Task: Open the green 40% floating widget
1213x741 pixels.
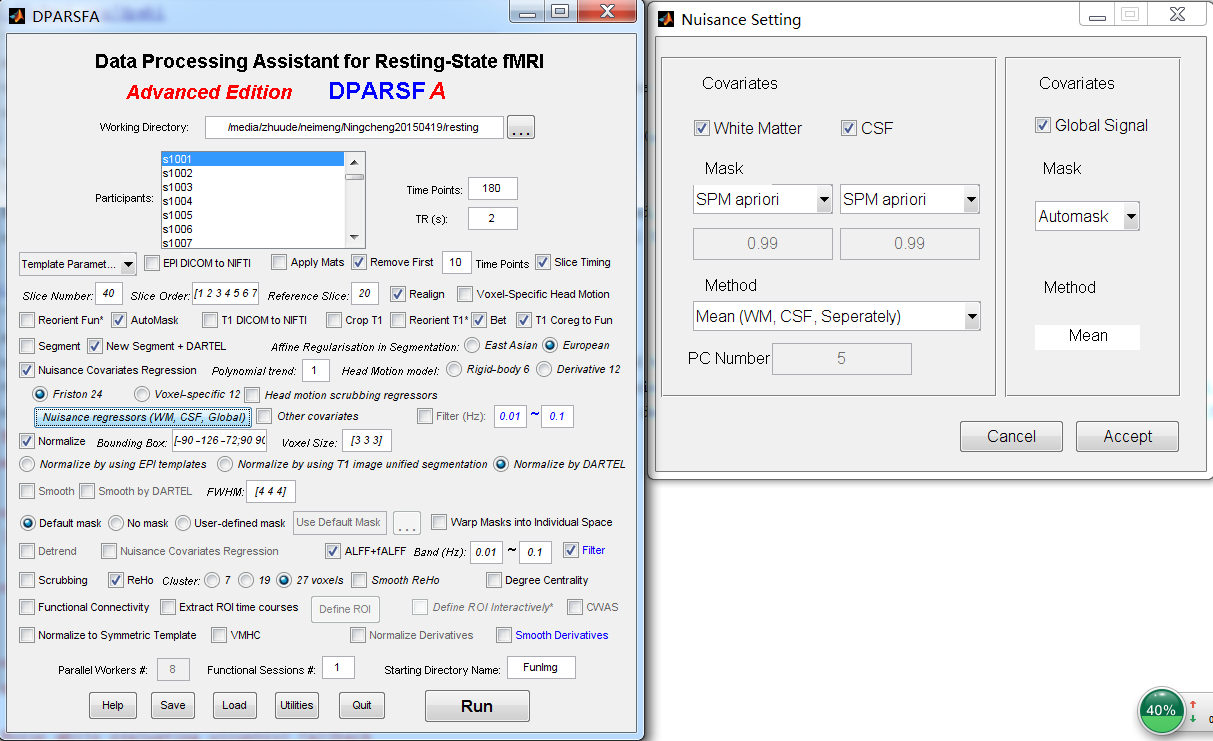Action: [1161, 710]
